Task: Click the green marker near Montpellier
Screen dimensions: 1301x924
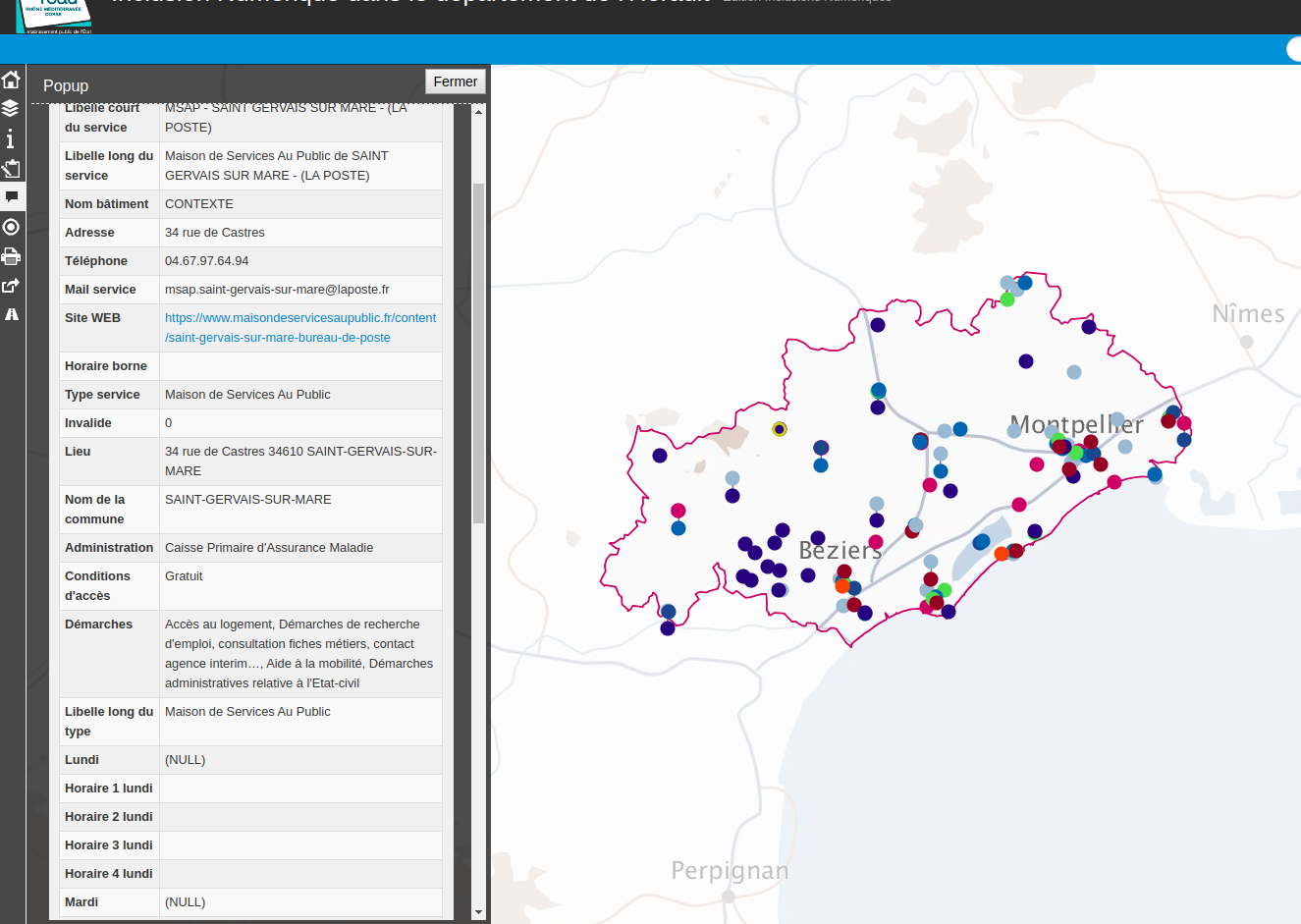Action: [1077, 453]
